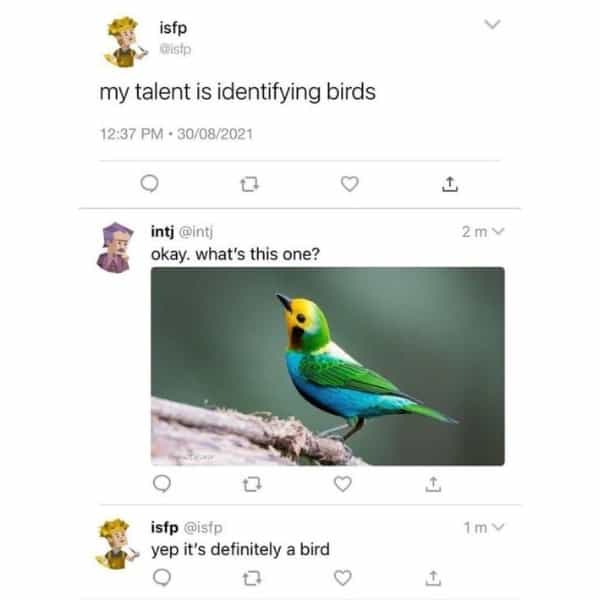Like the 'definitely a bird' reply
Screen dimensions: 600x600
tap(343, 577)
